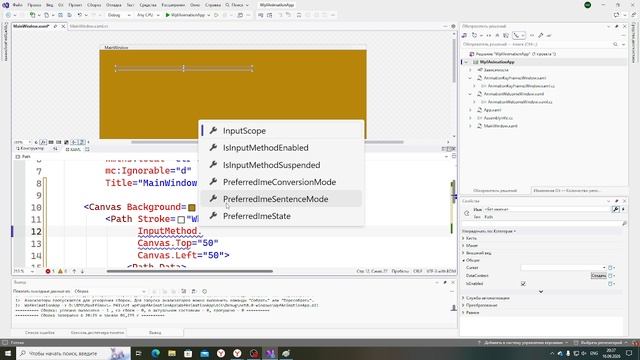Switch to the MainWindow.xaml.cs tab
The height and width of the screenshot is (360, 640).
click(x=89, y=26)
